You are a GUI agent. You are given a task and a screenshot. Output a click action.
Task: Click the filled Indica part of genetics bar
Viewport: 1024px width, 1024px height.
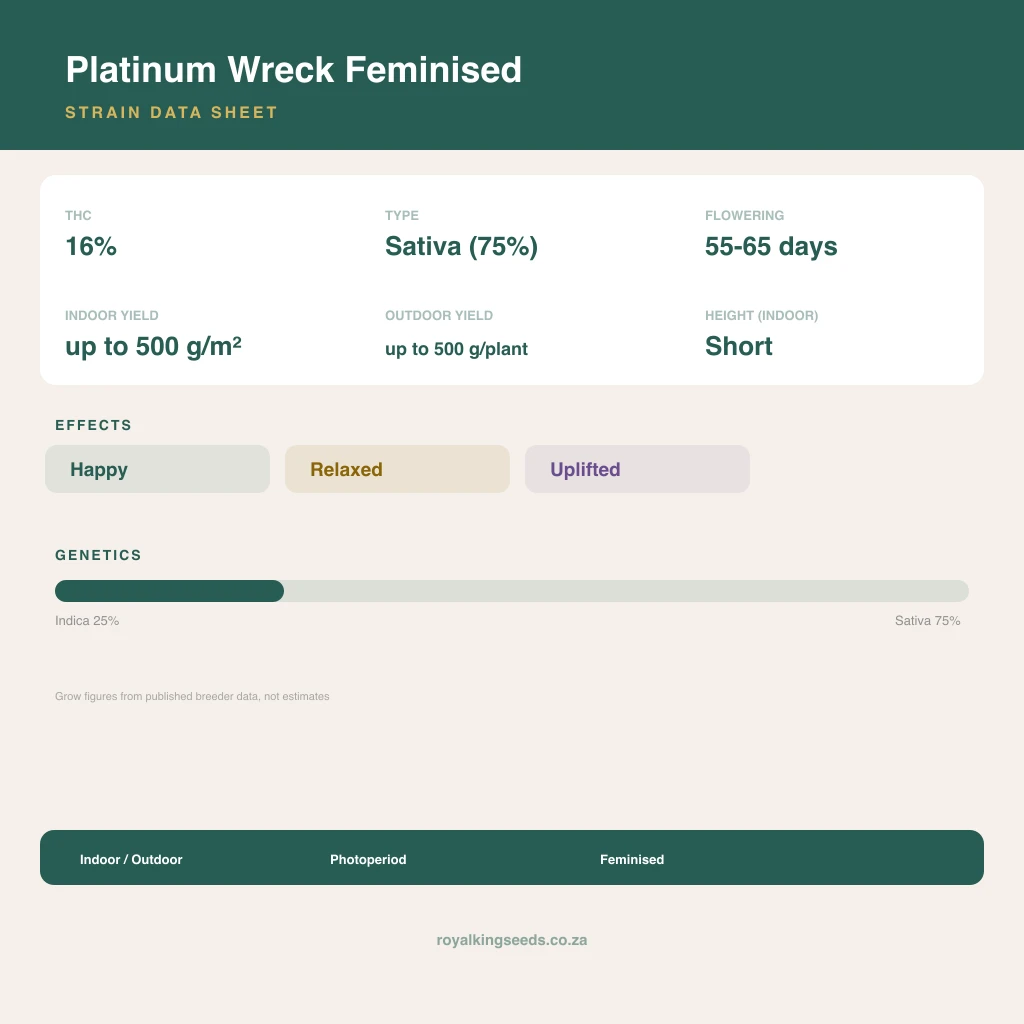click(169, 591)
